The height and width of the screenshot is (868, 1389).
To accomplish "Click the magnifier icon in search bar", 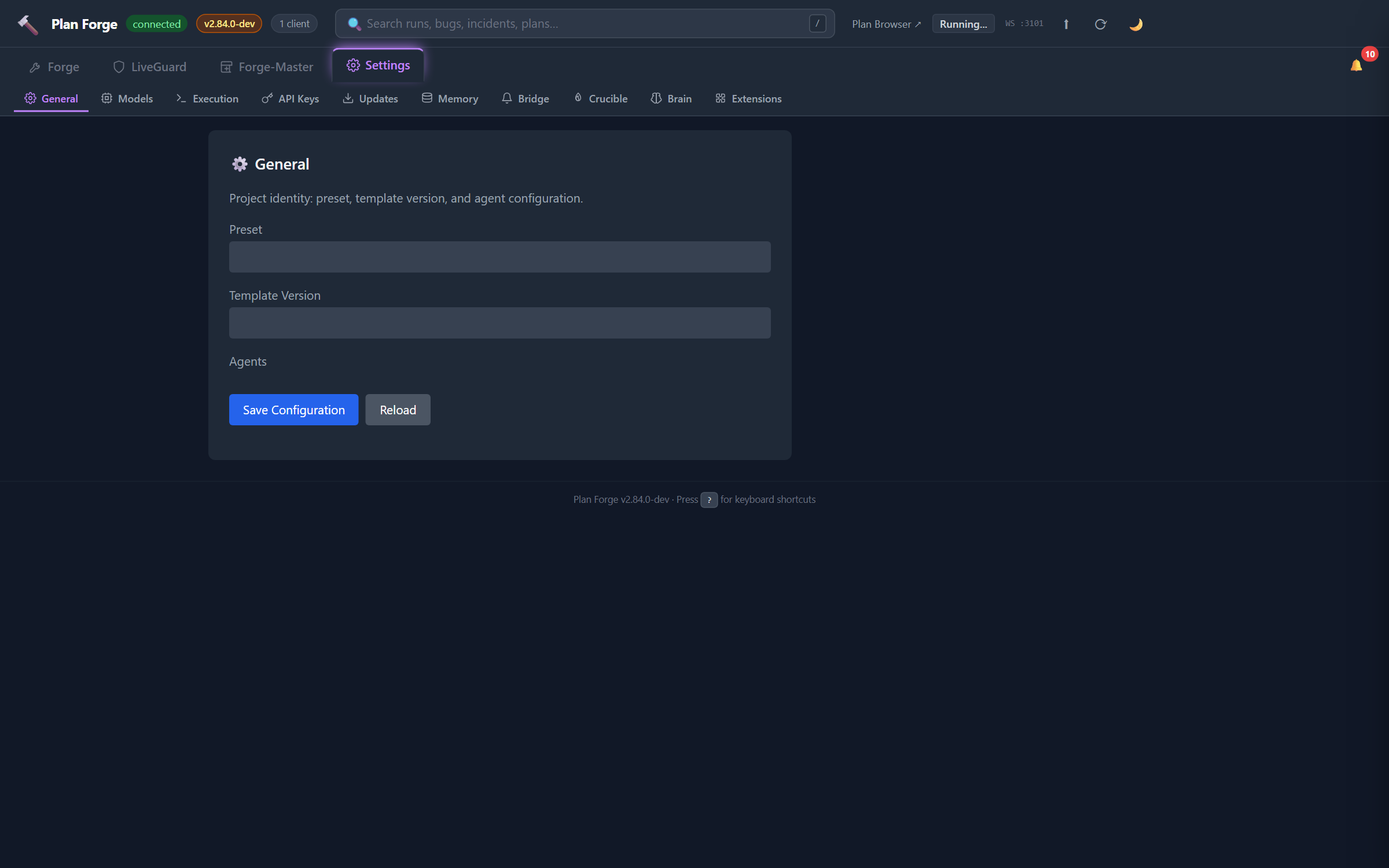I will click(354, 24).
